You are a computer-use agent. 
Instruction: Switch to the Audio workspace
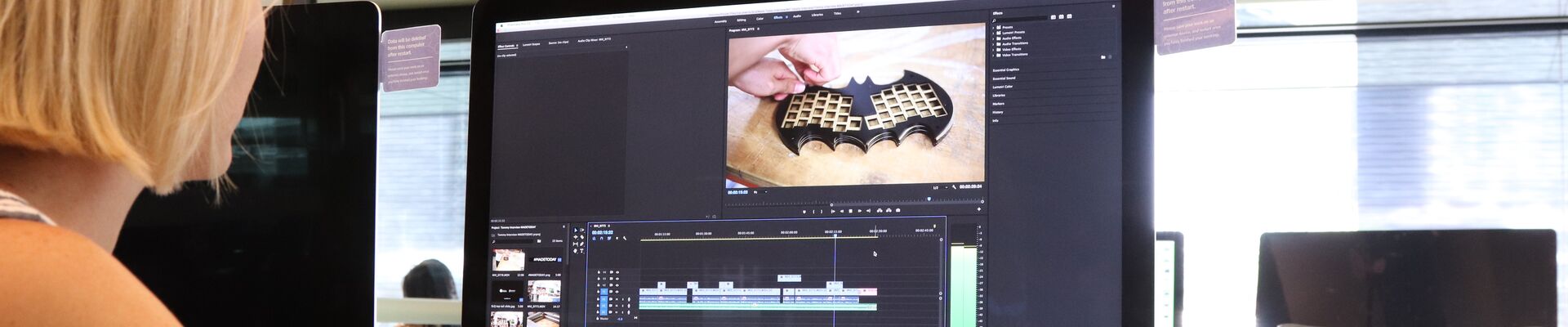click(x=797, y=16)
